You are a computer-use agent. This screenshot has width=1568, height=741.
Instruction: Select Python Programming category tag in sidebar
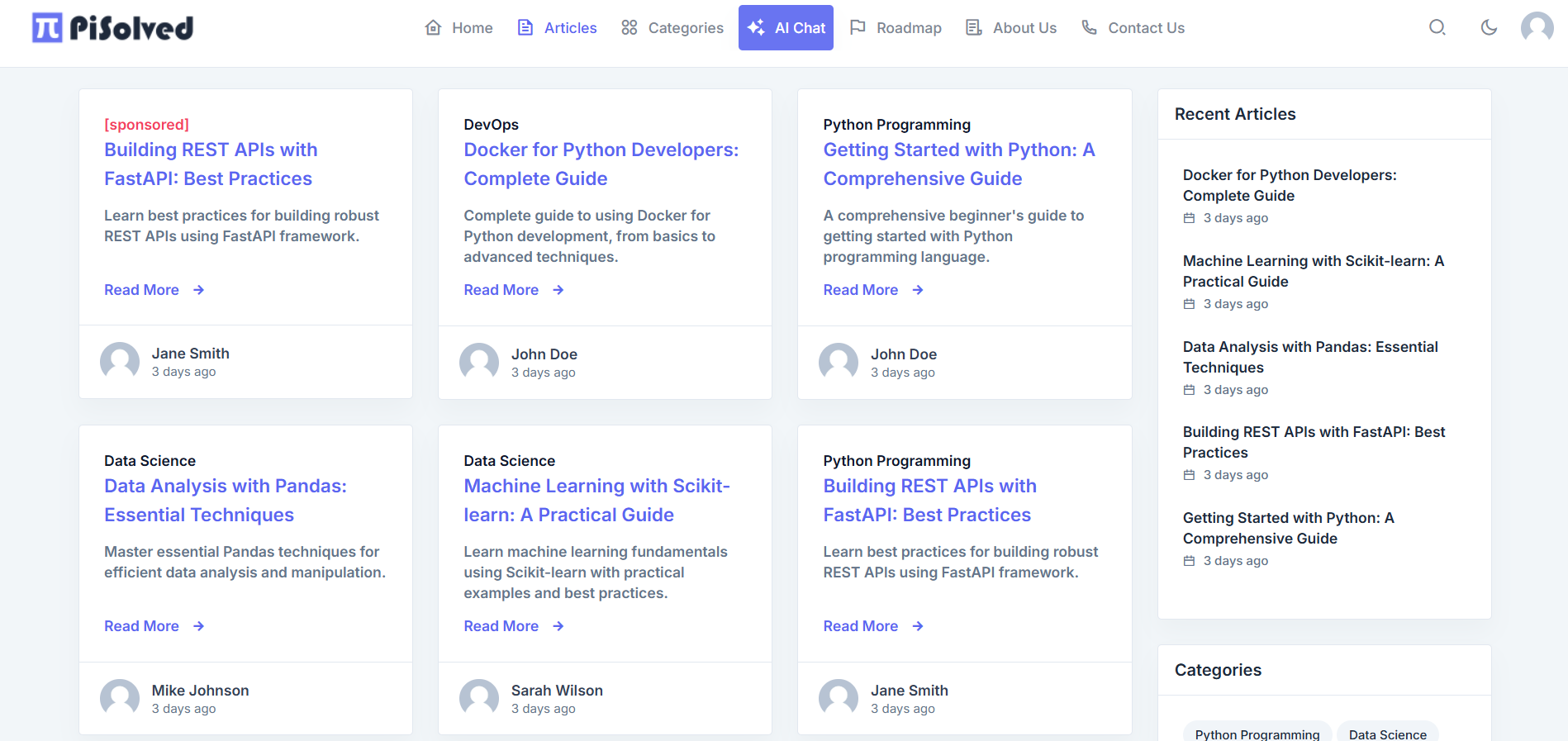(1257, 734)
